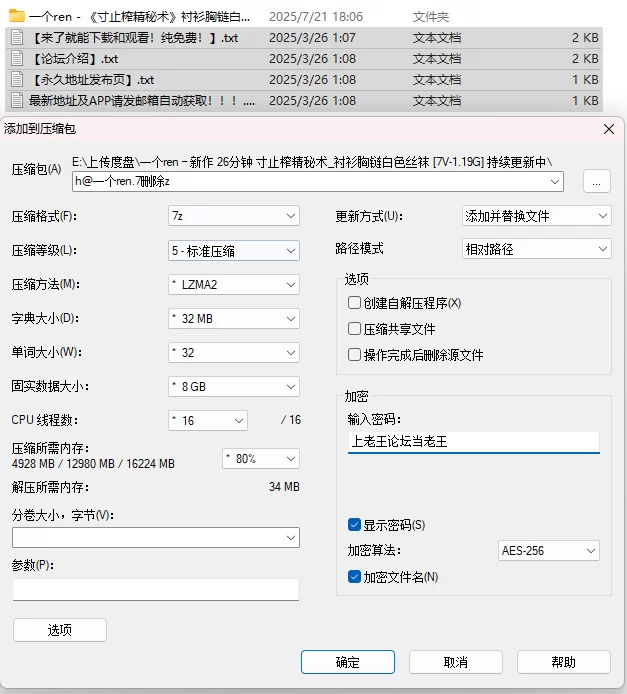Click the date 2025/7/21 18:06

point(316,17)
